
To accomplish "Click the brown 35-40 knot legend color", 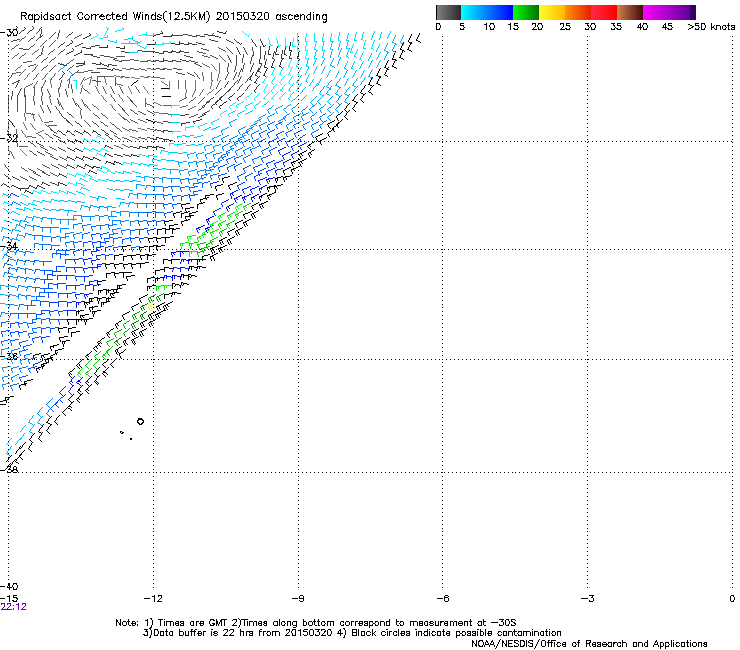I will tap(630, 12).
